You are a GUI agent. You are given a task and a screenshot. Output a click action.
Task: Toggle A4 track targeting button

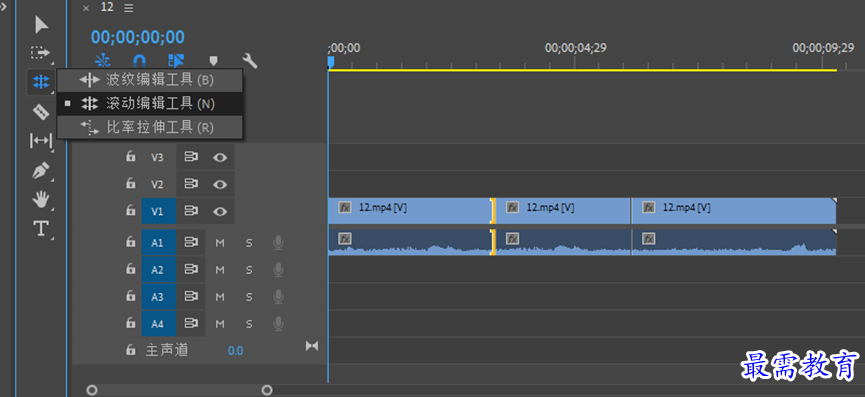(x=159, y=324)
